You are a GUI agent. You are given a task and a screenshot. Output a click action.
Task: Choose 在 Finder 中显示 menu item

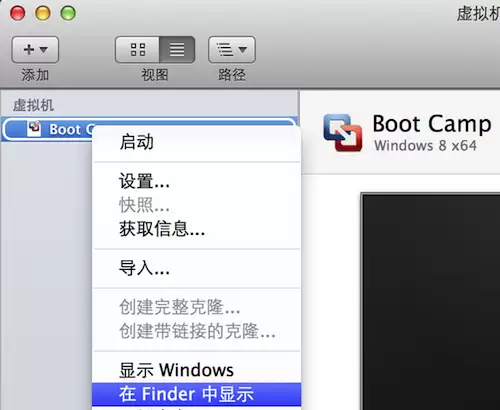[197, 394]
